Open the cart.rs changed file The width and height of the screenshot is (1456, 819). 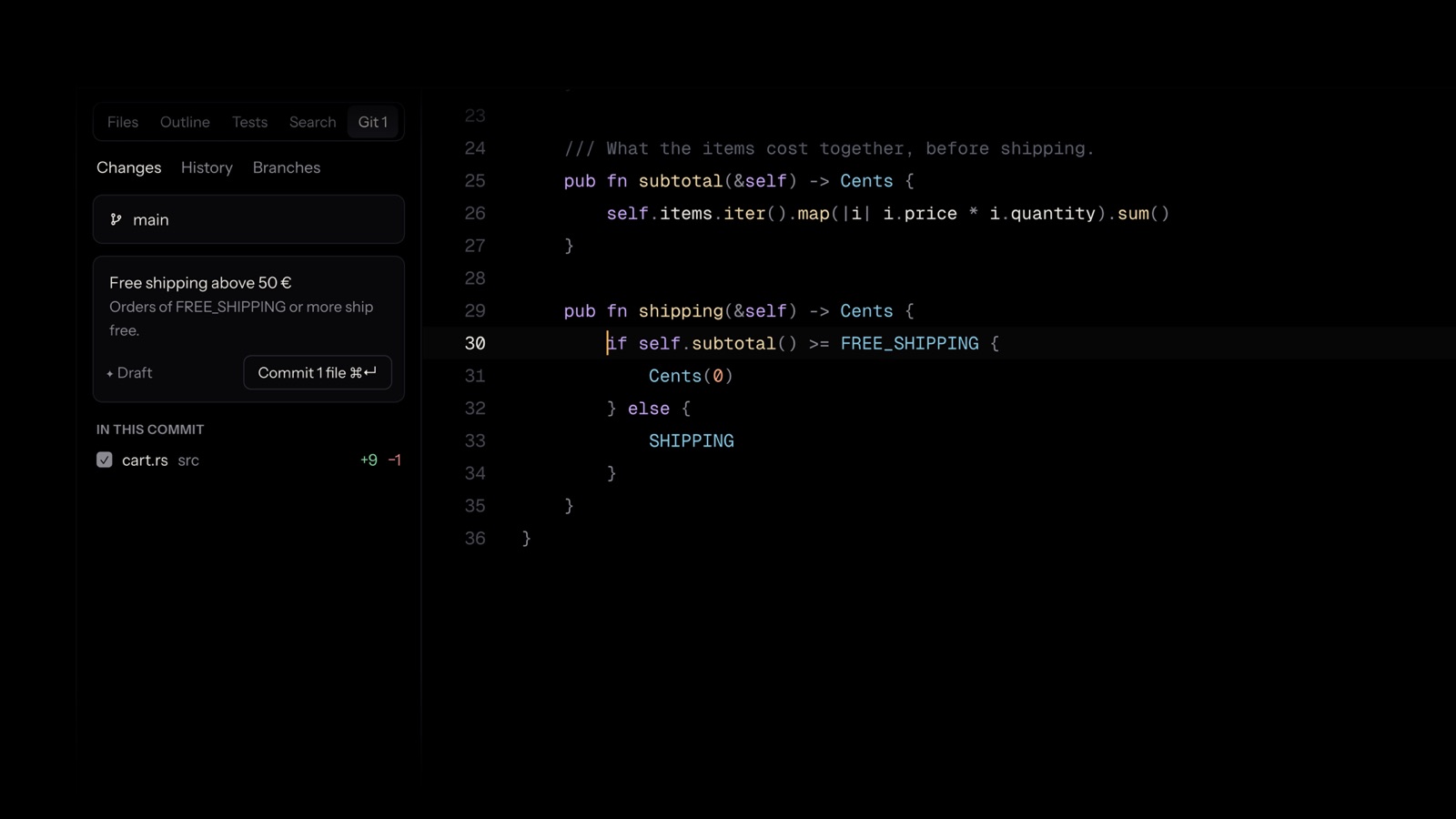tap(248, 460)
